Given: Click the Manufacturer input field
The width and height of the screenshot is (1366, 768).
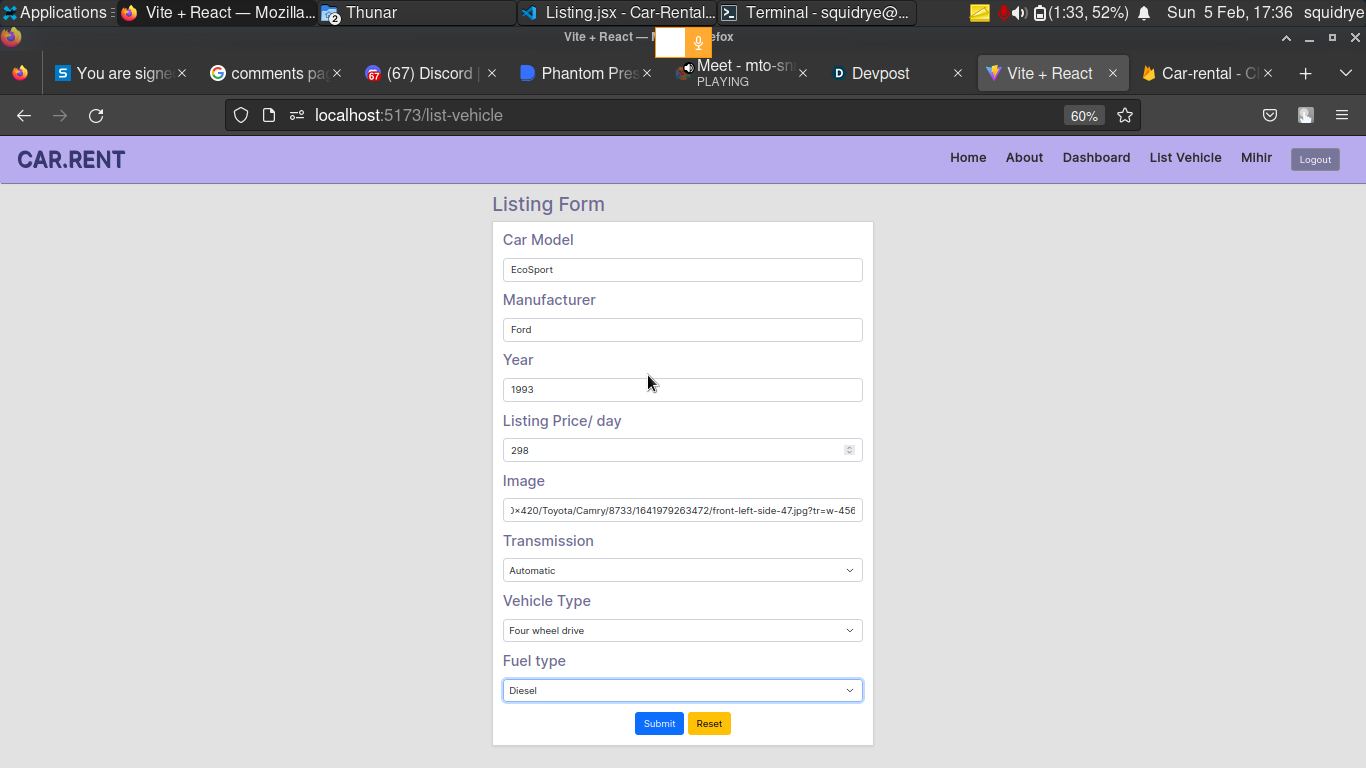Looking at the screenshot, I should click(682, 330).
